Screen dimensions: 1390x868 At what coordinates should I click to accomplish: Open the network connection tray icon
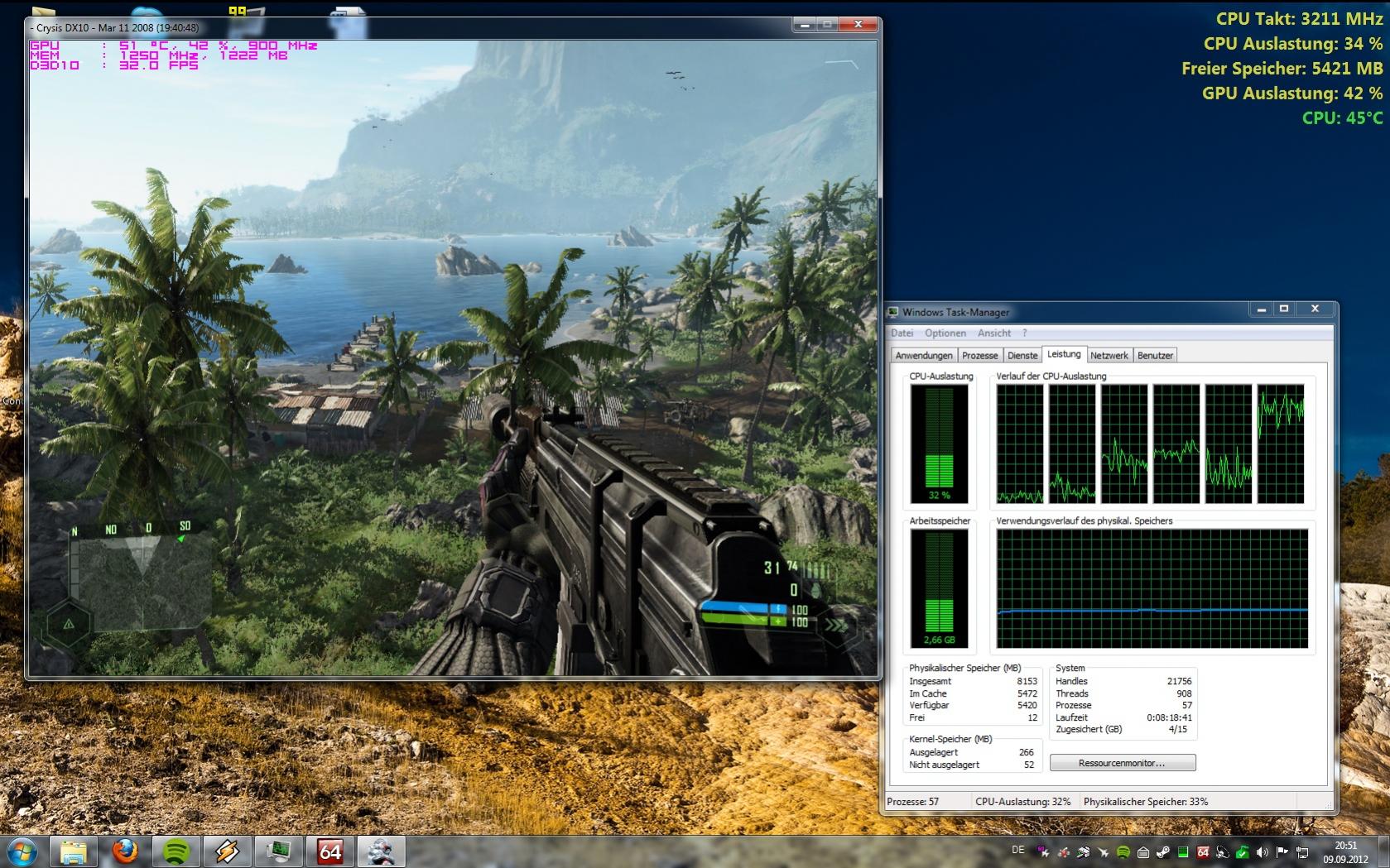1302,852
